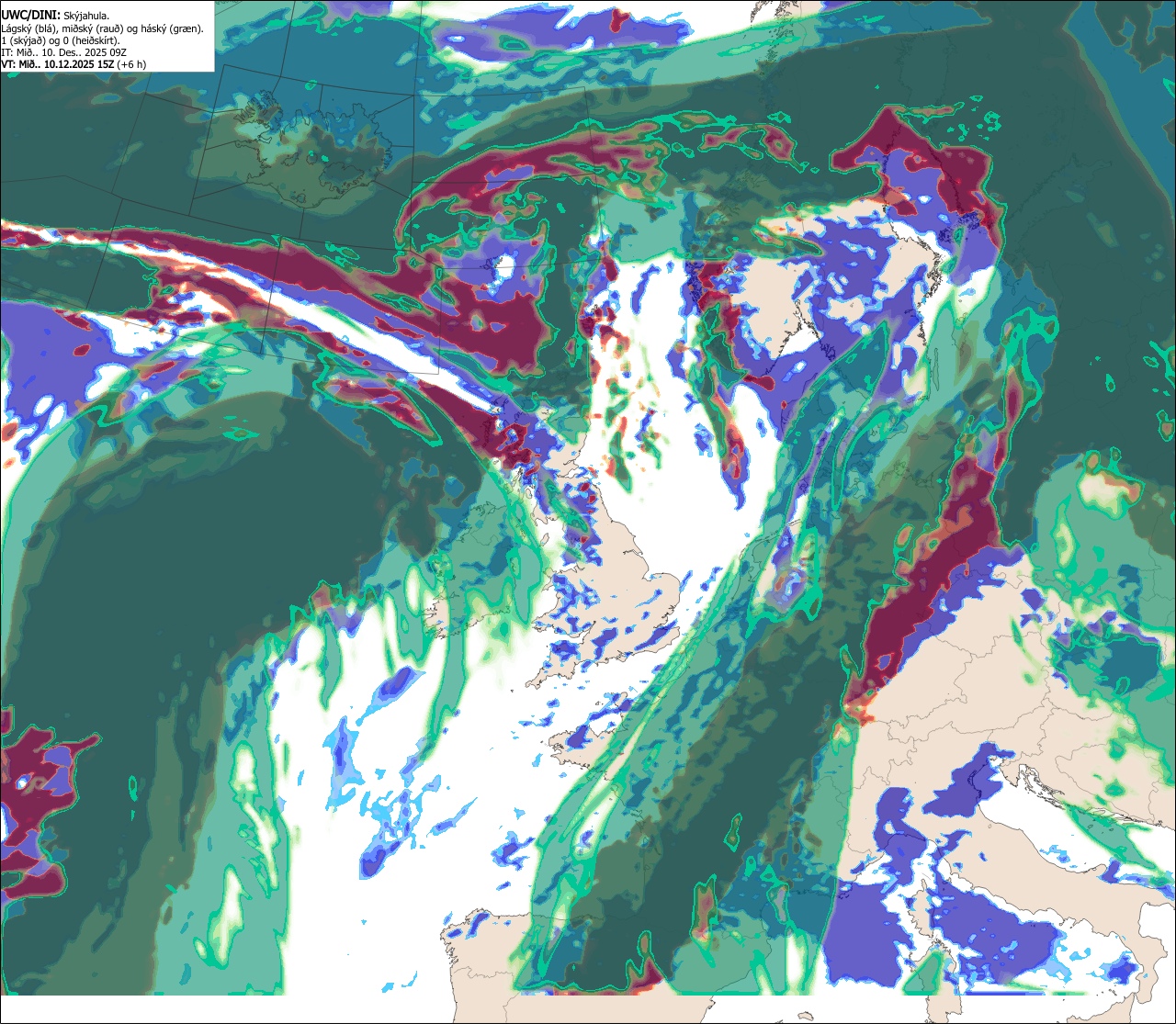Click the 'Lágský (blá), miðský (rauð) og háský (græn).' line

103,28
